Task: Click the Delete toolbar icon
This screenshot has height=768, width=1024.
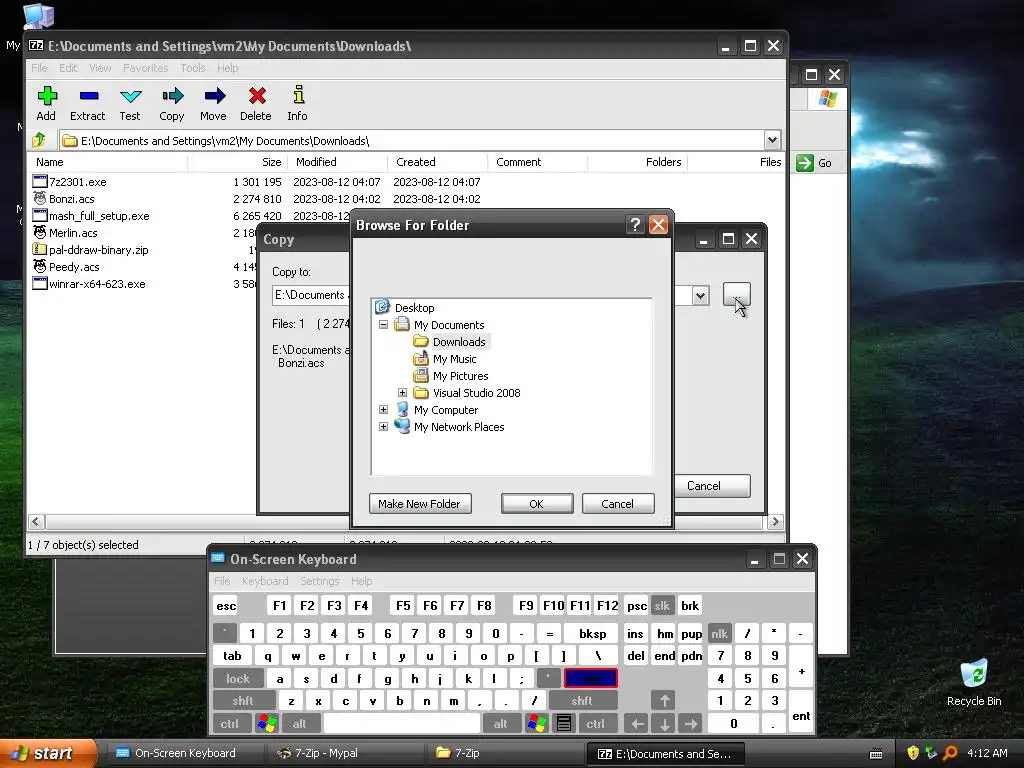Action: coord(256,103)
